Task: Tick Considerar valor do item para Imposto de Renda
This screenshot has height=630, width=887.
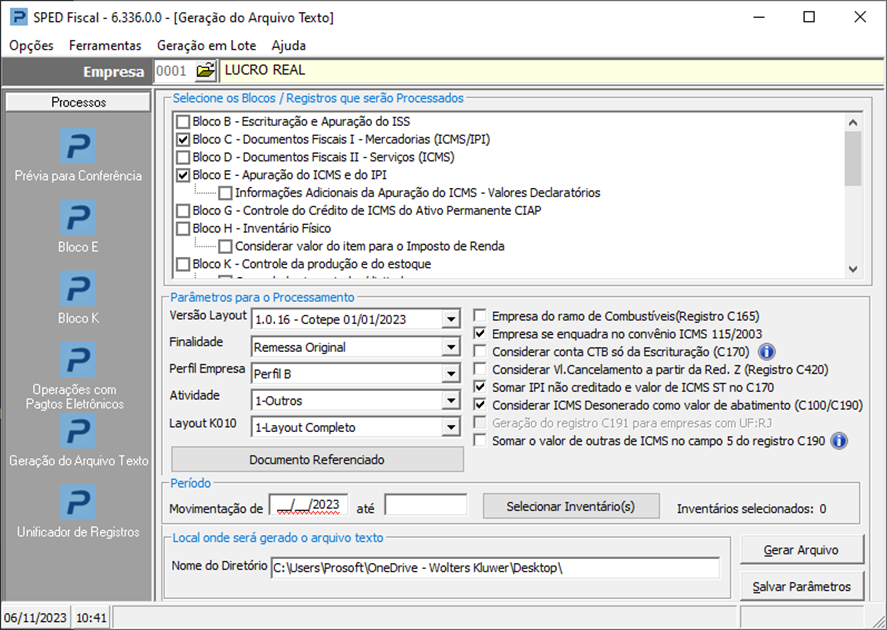Action: coord(225,247)
